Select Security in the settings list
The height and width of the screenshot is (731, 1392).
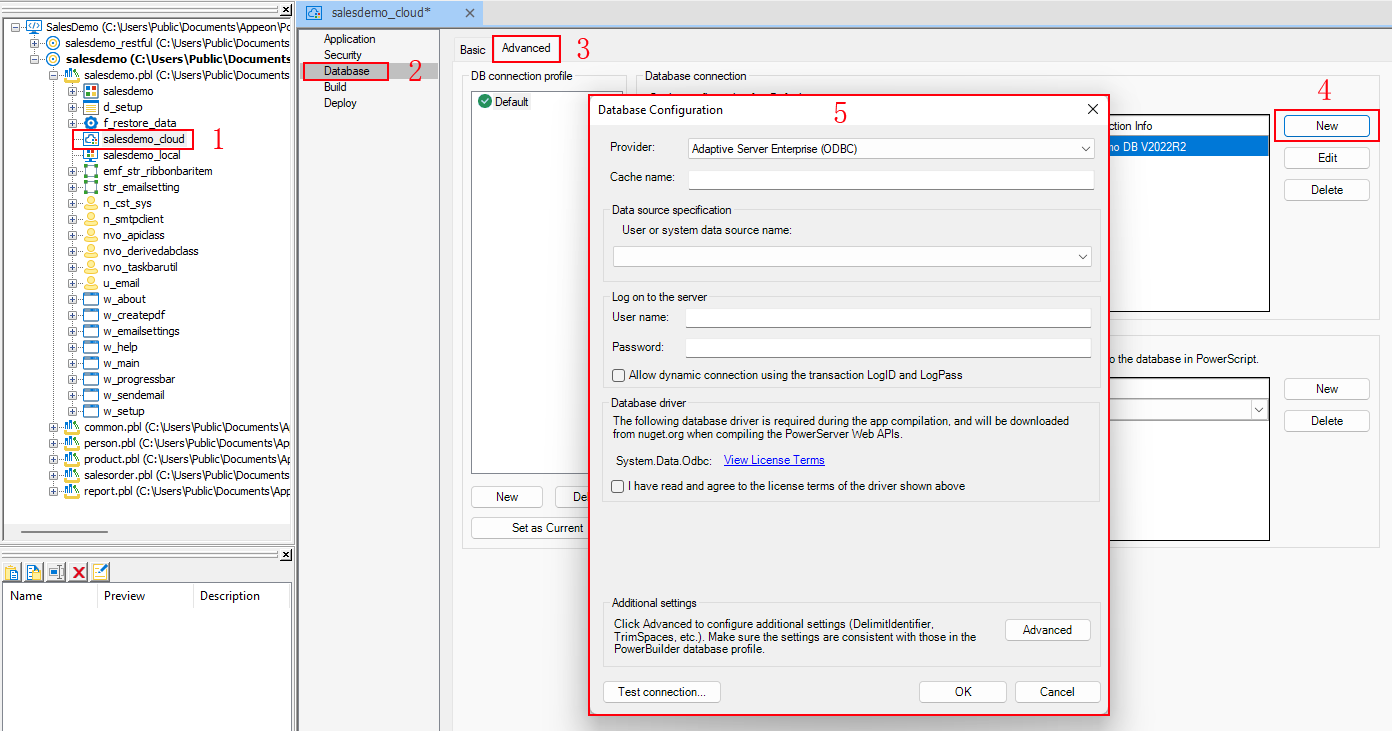[342, 55]
